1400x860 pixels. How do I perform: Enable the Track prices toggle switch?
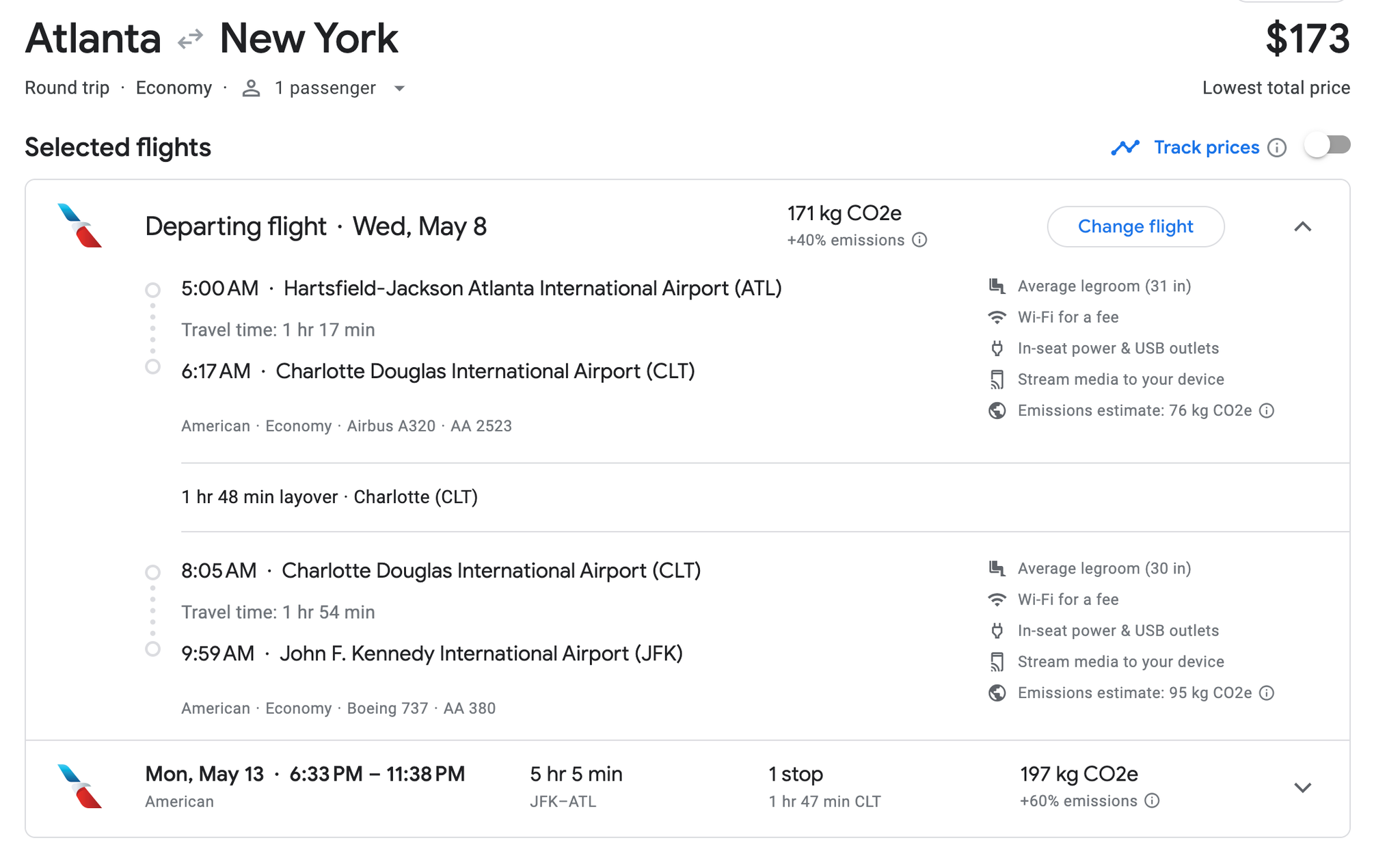(1326, 145)
